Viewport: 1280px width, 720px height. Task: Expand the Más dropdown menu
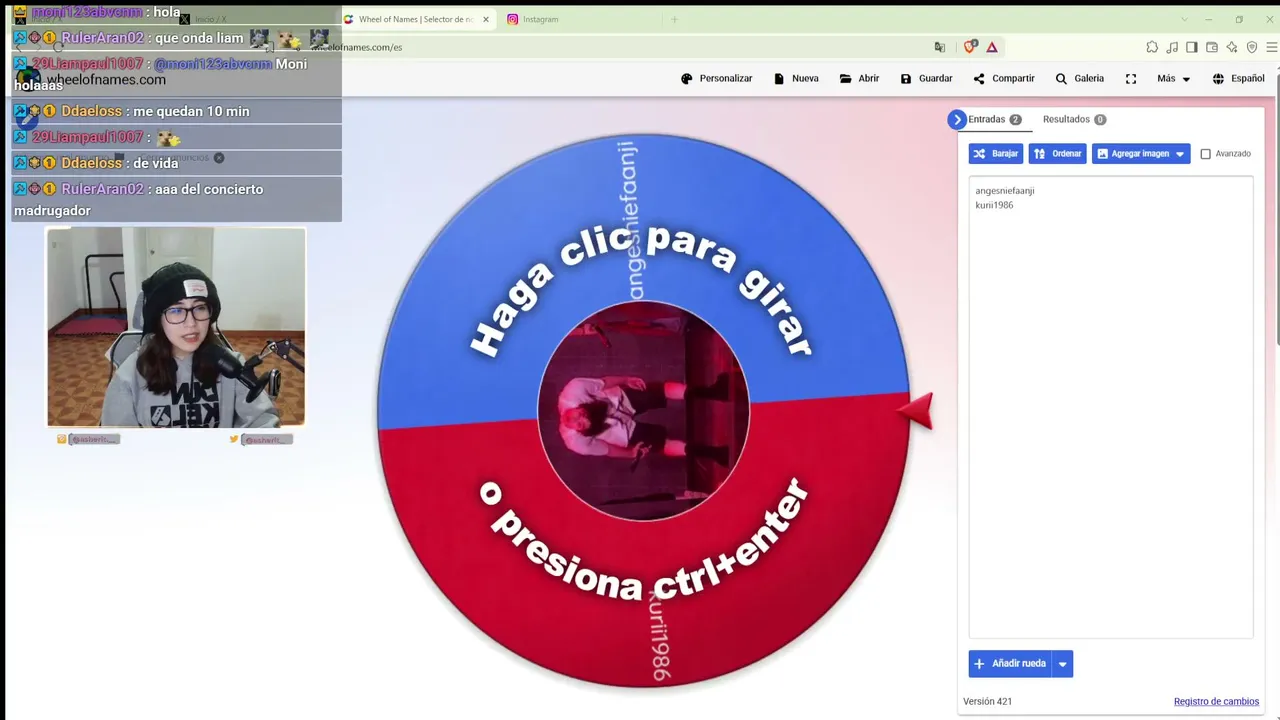1173,79
